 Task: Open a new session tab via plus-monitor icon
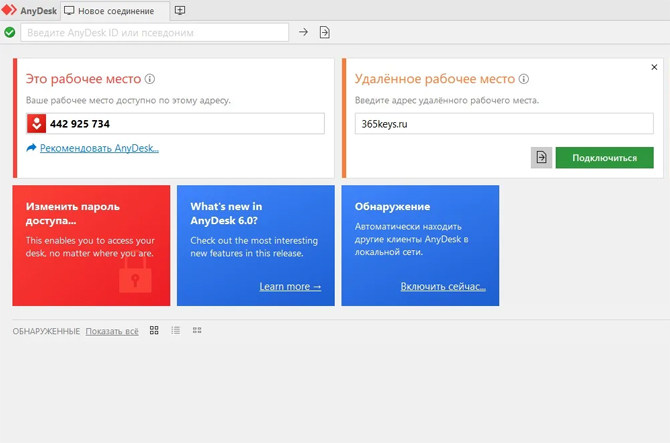point(180,10)
